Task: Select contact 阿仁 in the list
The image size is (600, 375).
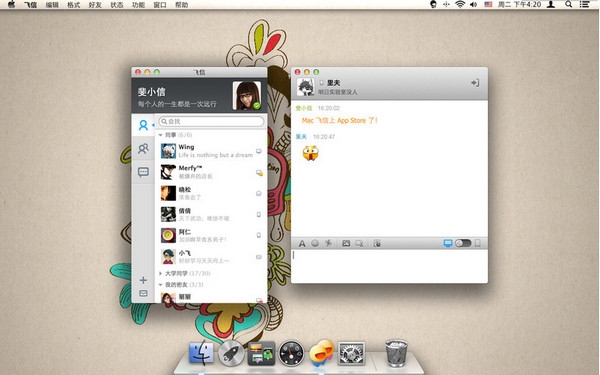Action: [211, 235]
